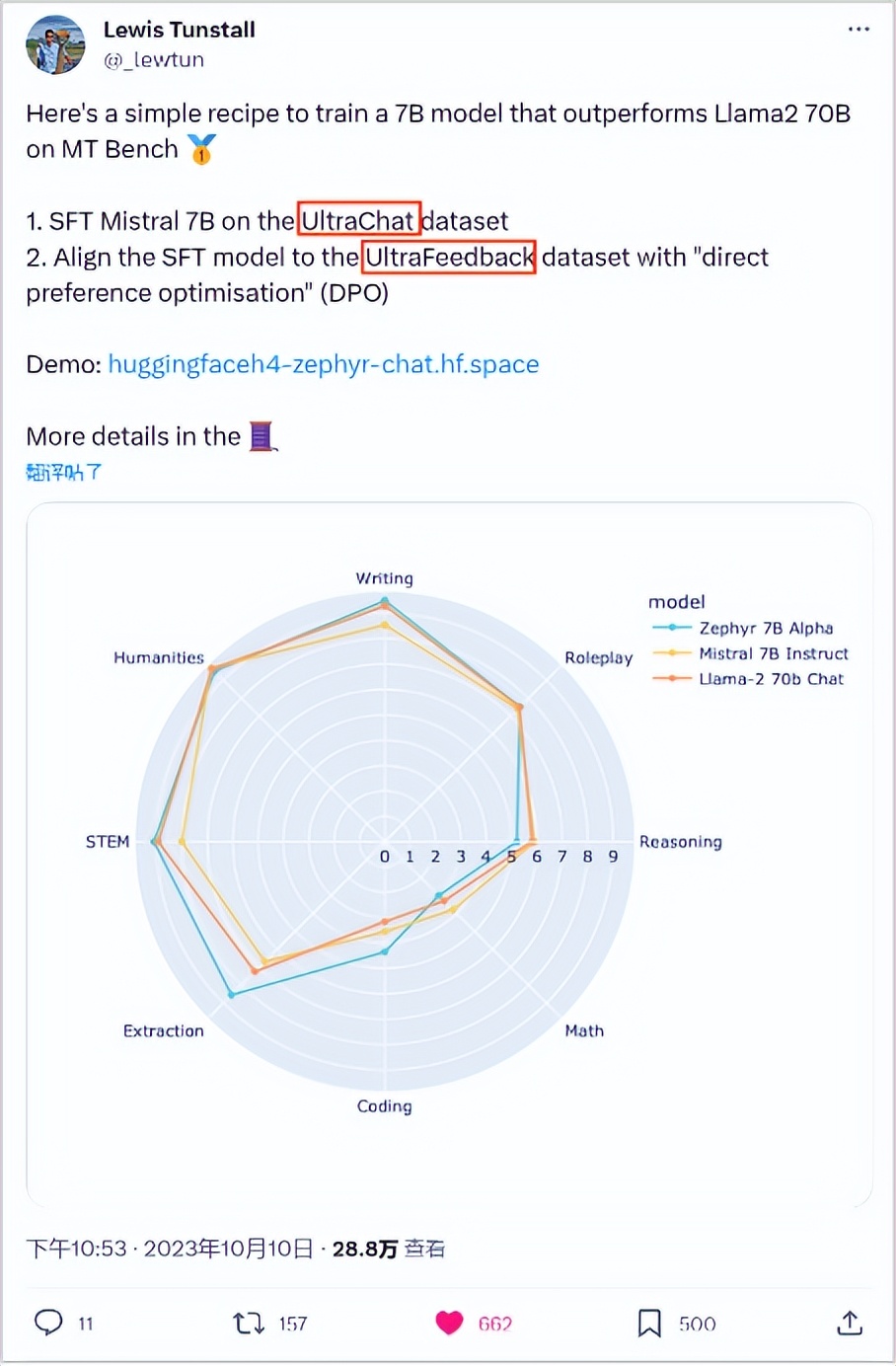Click the tweet timestamp date
Image resolution: width=896 pixels, height=1366 pixels.
pos(170,1249)
